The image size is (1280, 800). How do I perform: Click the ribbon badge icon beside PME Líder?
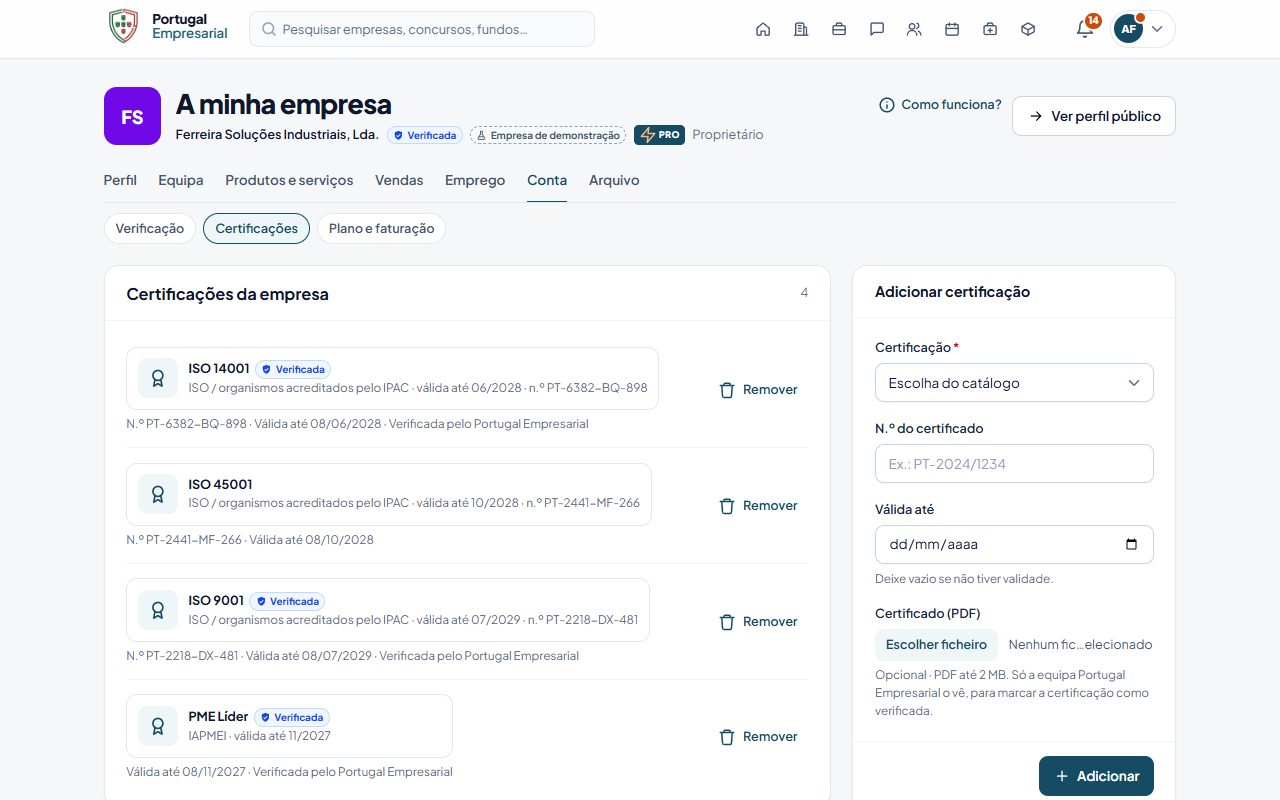[157, 726]
